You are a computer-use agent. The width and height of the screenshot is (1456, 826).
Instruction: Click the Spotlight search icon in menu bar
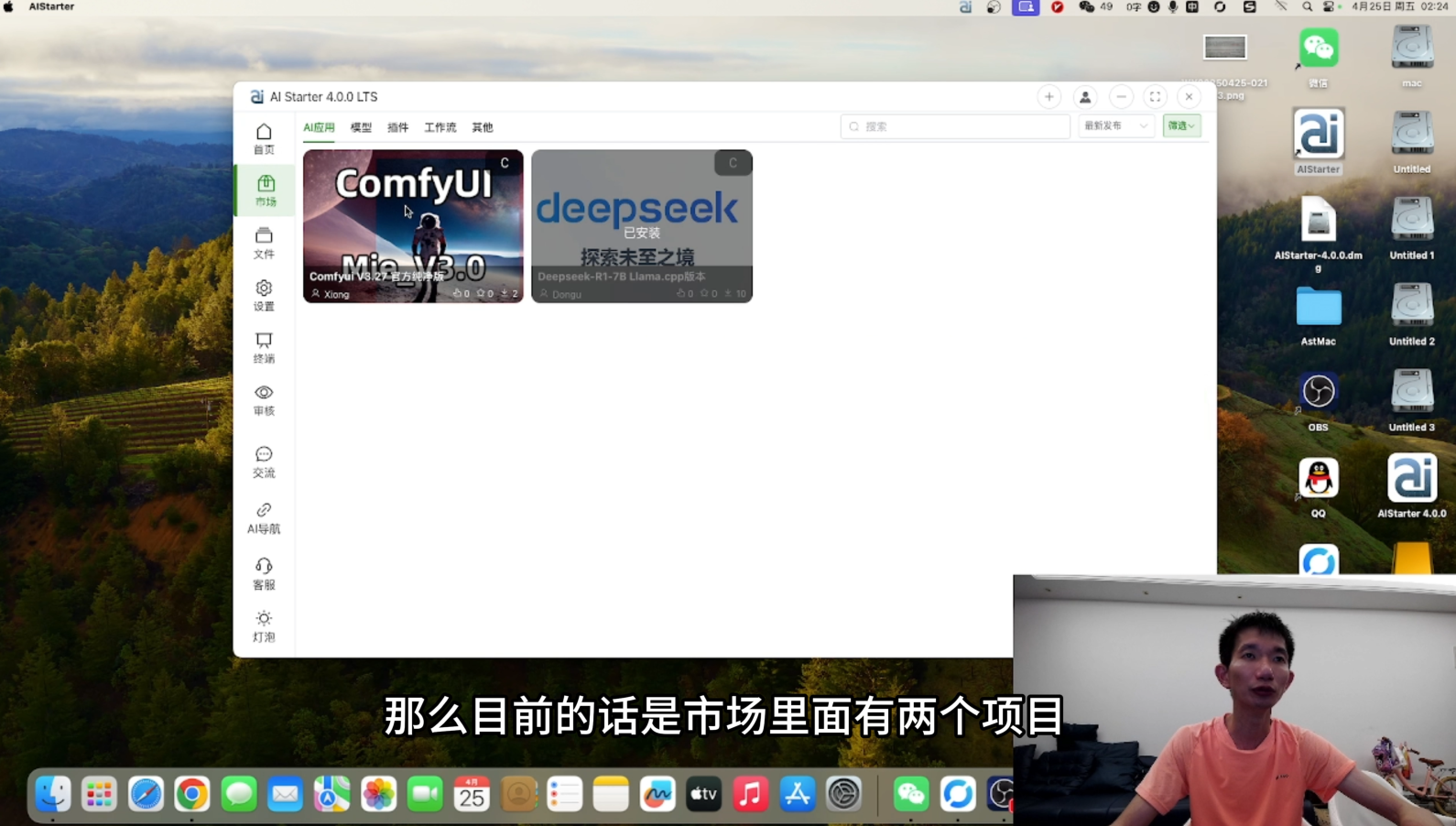coord(1307,6)
